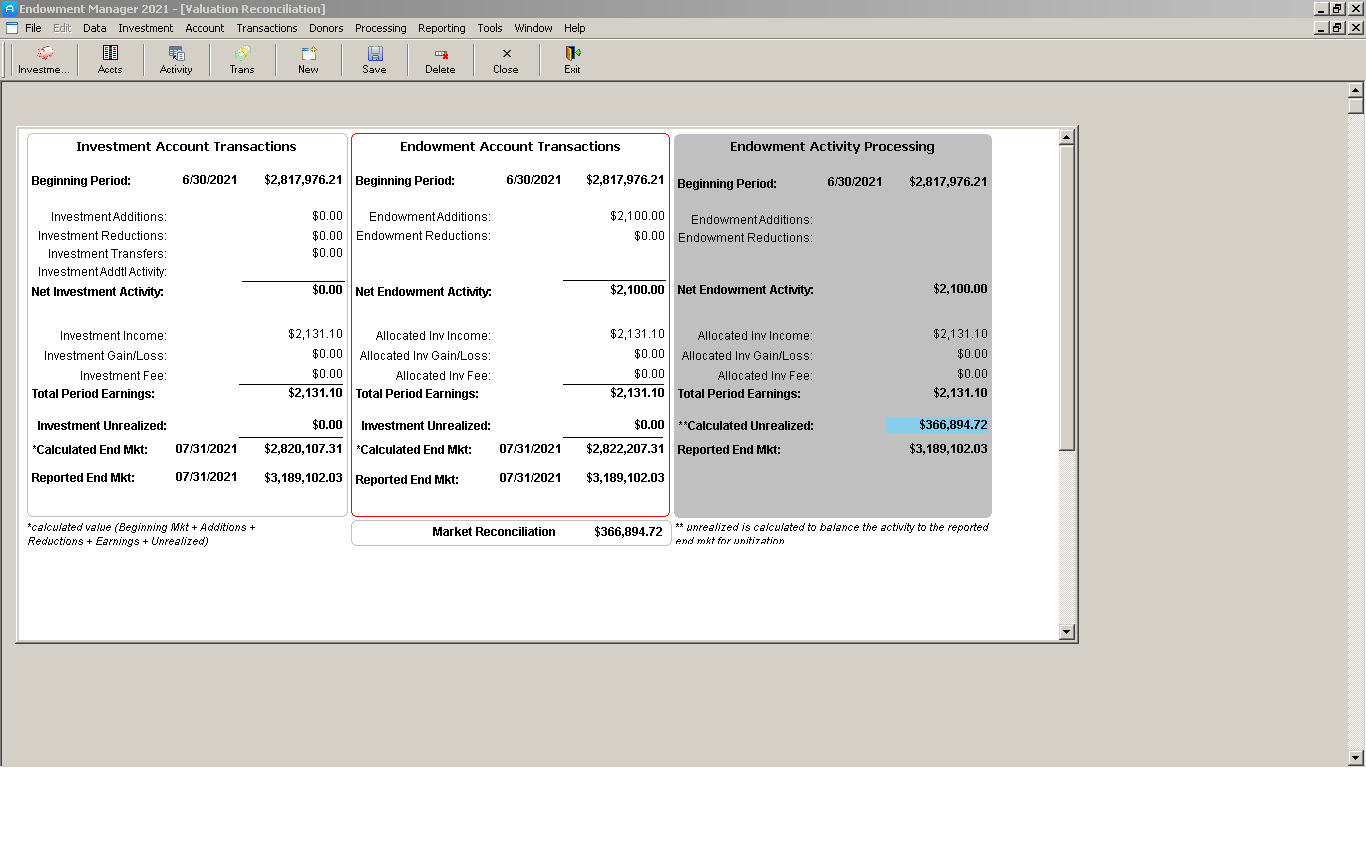1366x850 pixels.
Task: Open transactions via the Trans coins icon
Action: (241, 60)
